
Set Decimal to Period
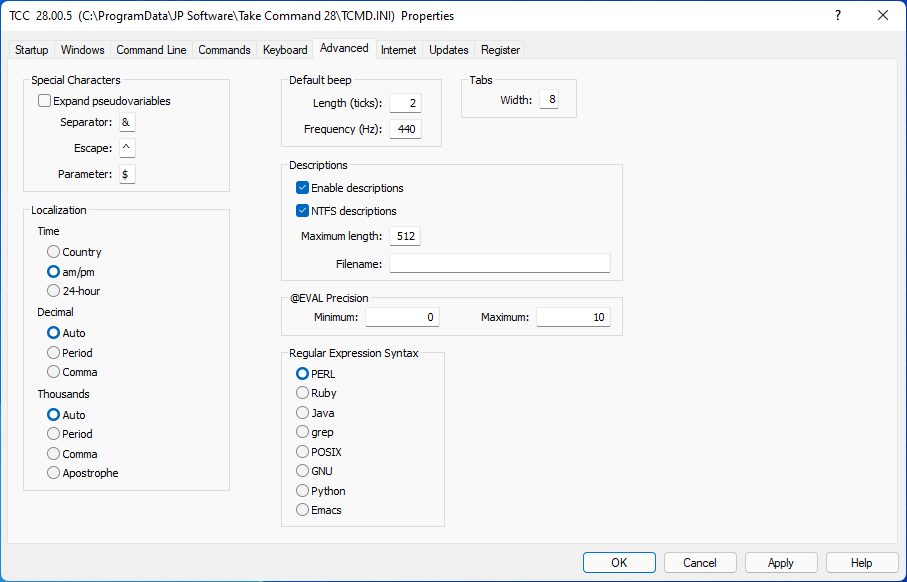(x=69, y=352)
